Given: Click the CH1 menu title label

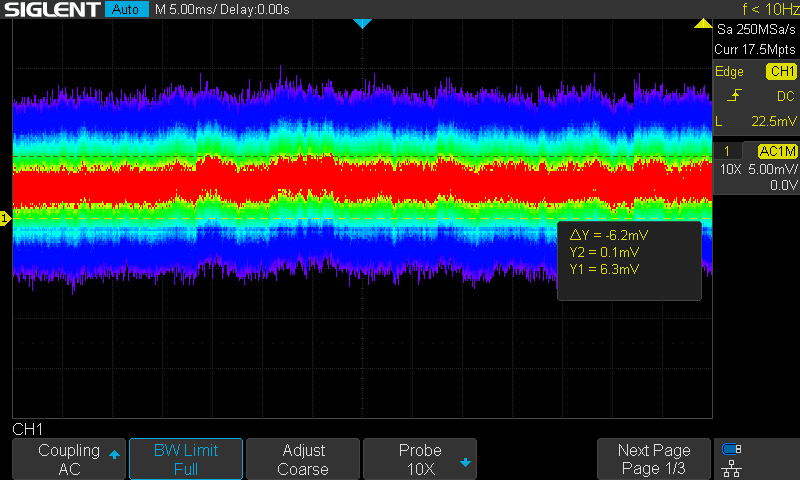Looking at the screenshot, I should [28, 429].
